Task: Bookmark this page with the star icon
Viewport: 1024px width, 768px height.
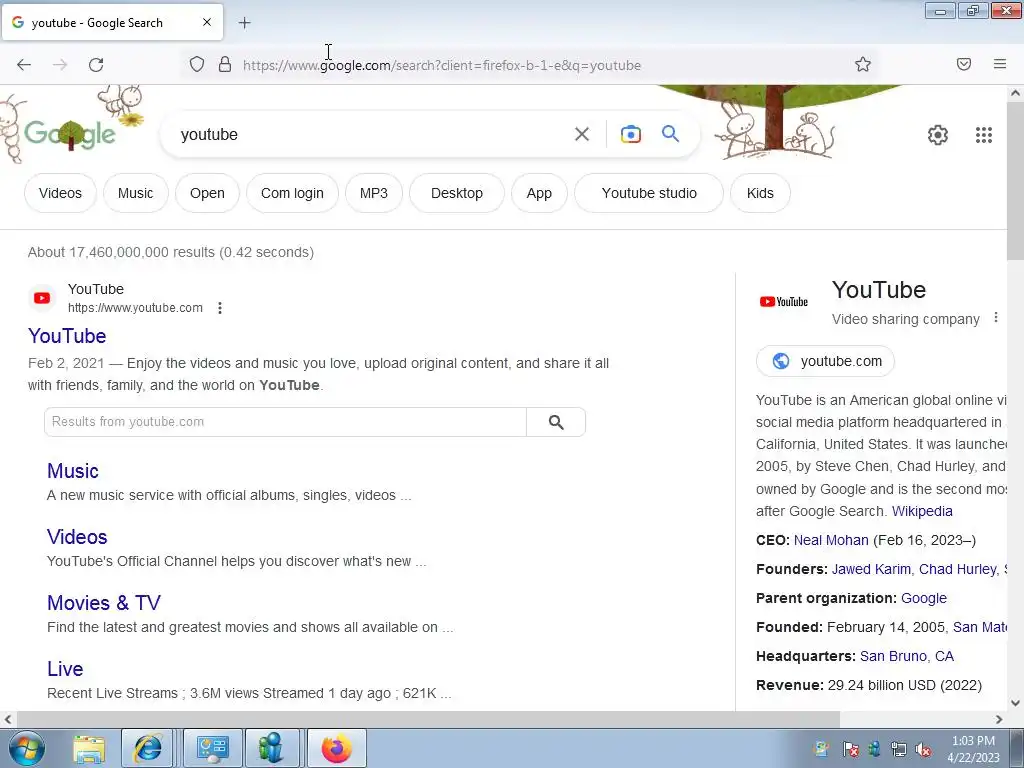Action: coord(863,64)
